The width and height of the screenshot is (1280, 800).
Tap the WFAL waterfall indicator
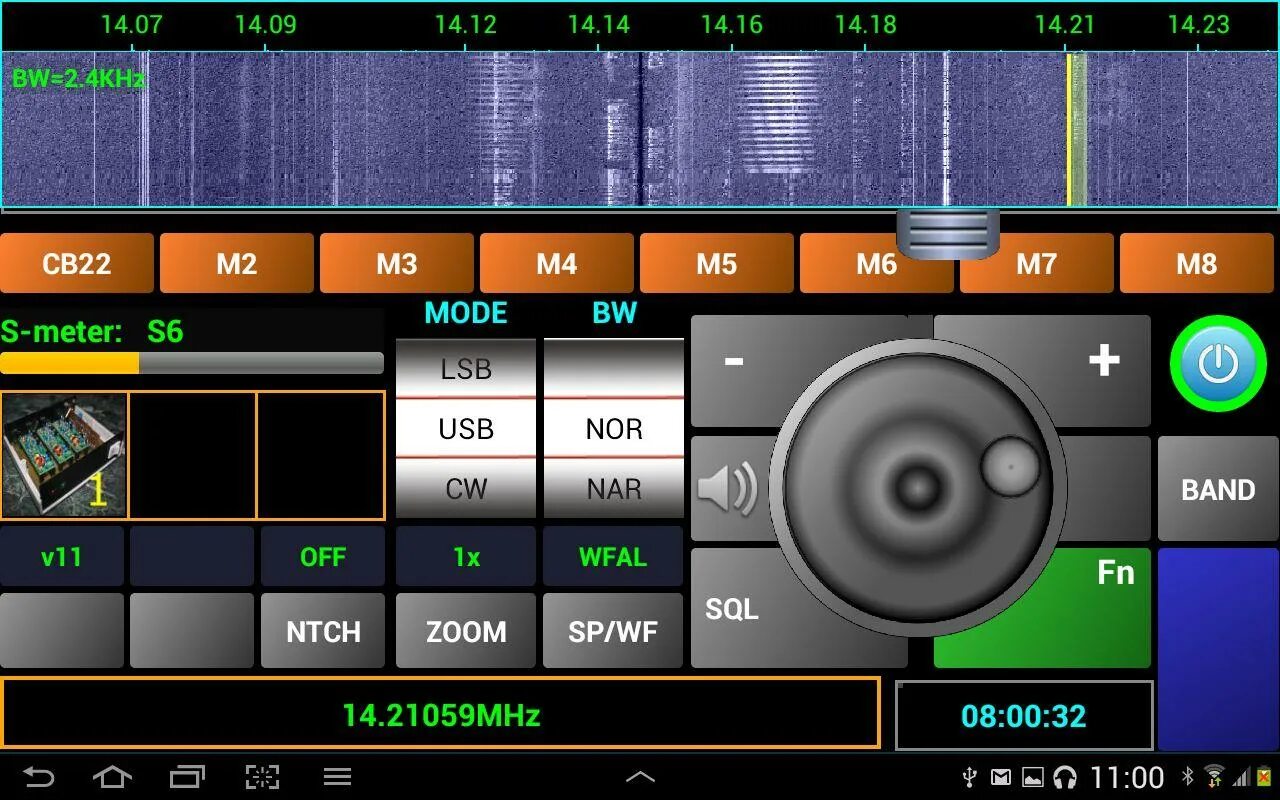tap(613, 557)
